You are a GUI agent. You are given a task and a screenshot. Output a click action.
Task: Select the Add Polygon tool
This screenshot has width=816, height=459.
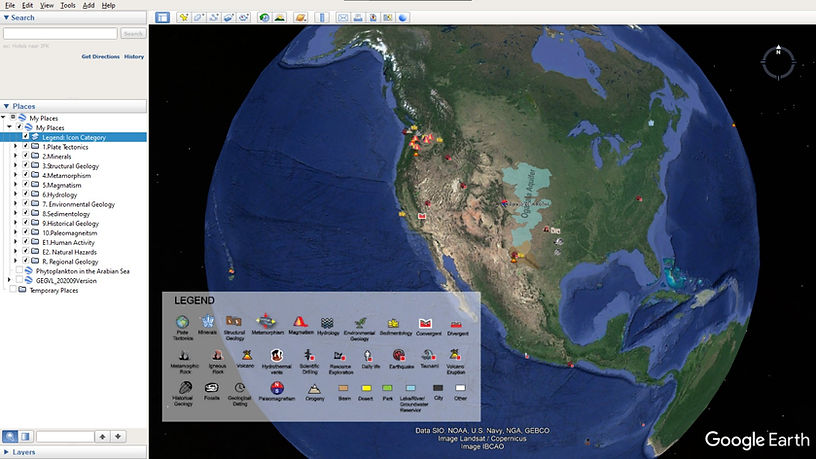(198, 17)
